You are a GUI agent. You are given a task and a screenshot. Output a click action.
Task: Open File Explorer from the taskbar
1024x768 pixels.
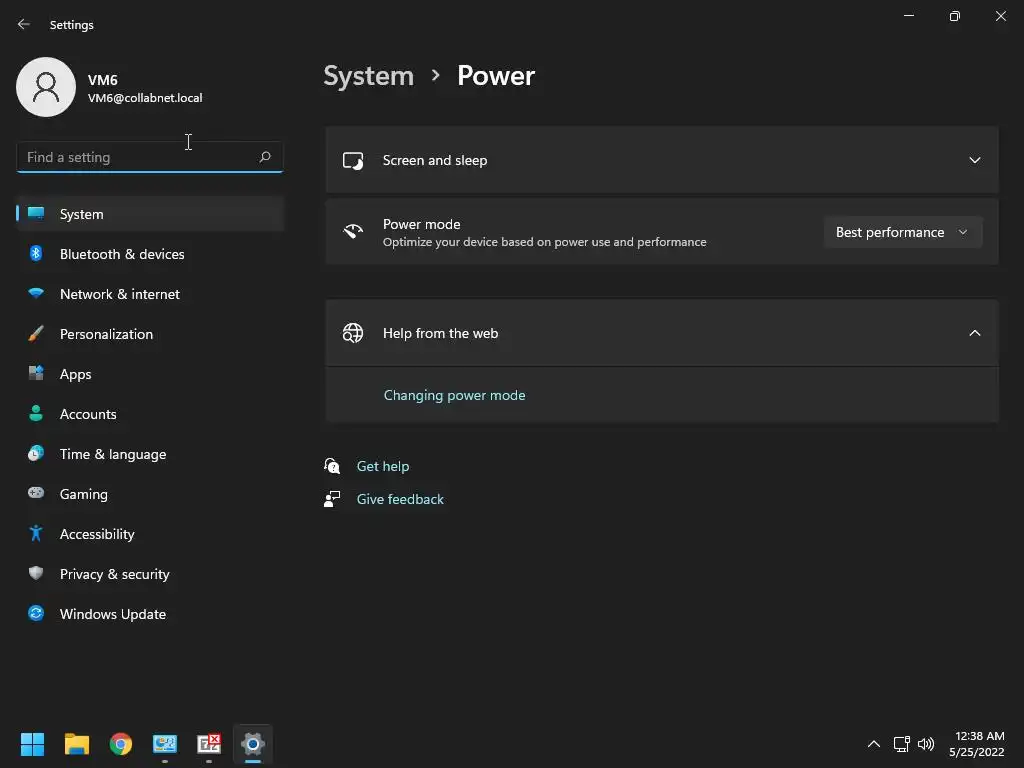(76, 744)
